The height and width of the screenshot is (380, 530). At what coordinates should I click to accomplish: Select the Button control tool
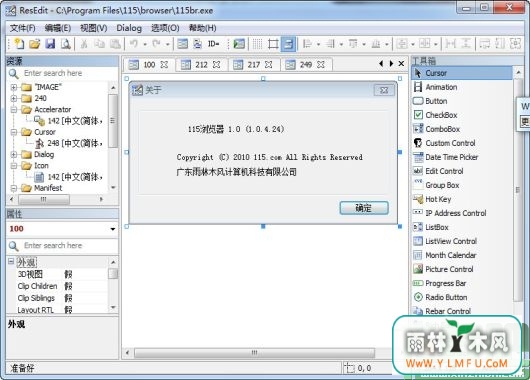(462, 101)
